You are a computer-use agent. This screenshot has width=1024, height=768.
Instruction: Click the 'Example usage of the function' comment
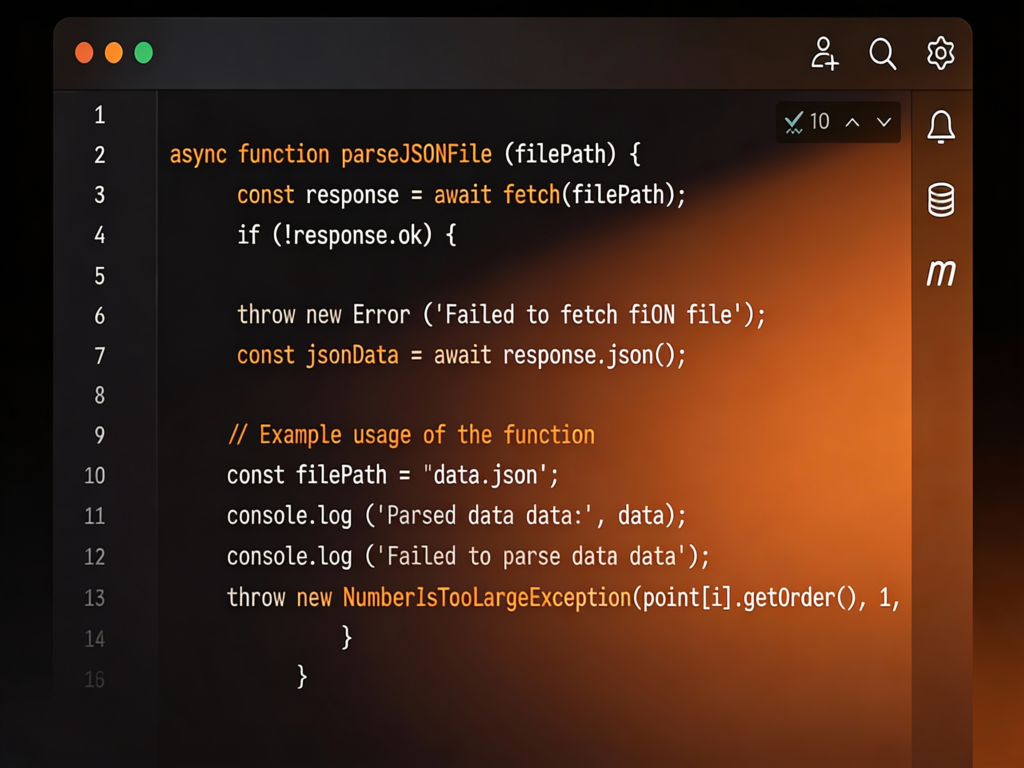point(426,435)
